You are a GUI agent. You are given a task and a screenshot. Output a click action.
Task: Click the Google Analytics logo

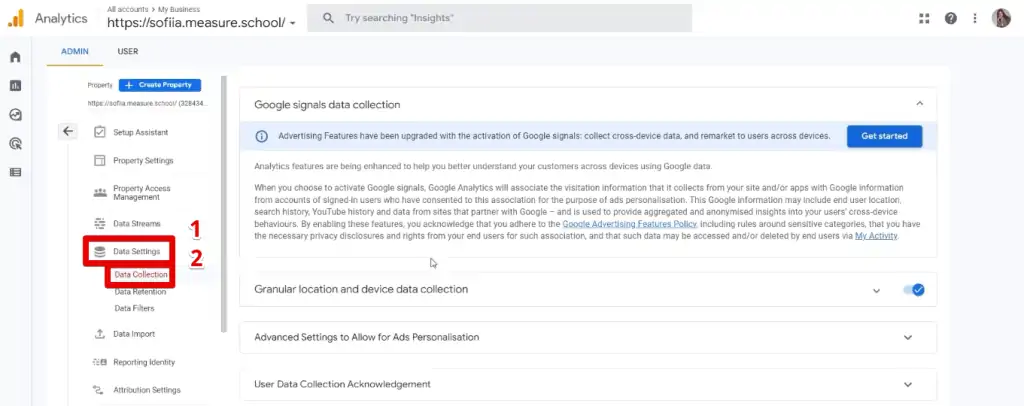(16, 18)
